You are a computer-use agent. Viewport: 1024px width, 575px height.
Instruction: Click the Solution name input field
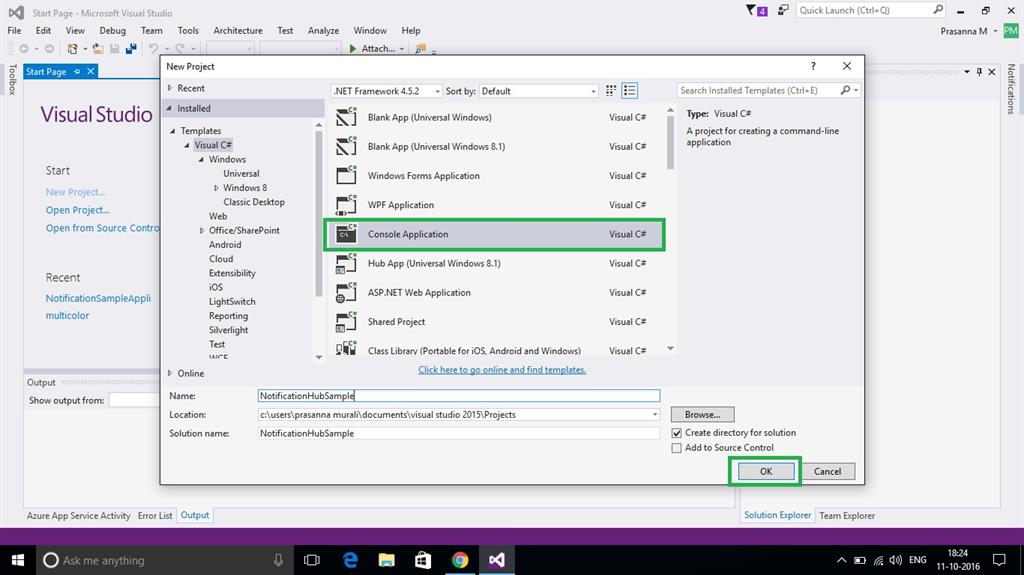458,433
